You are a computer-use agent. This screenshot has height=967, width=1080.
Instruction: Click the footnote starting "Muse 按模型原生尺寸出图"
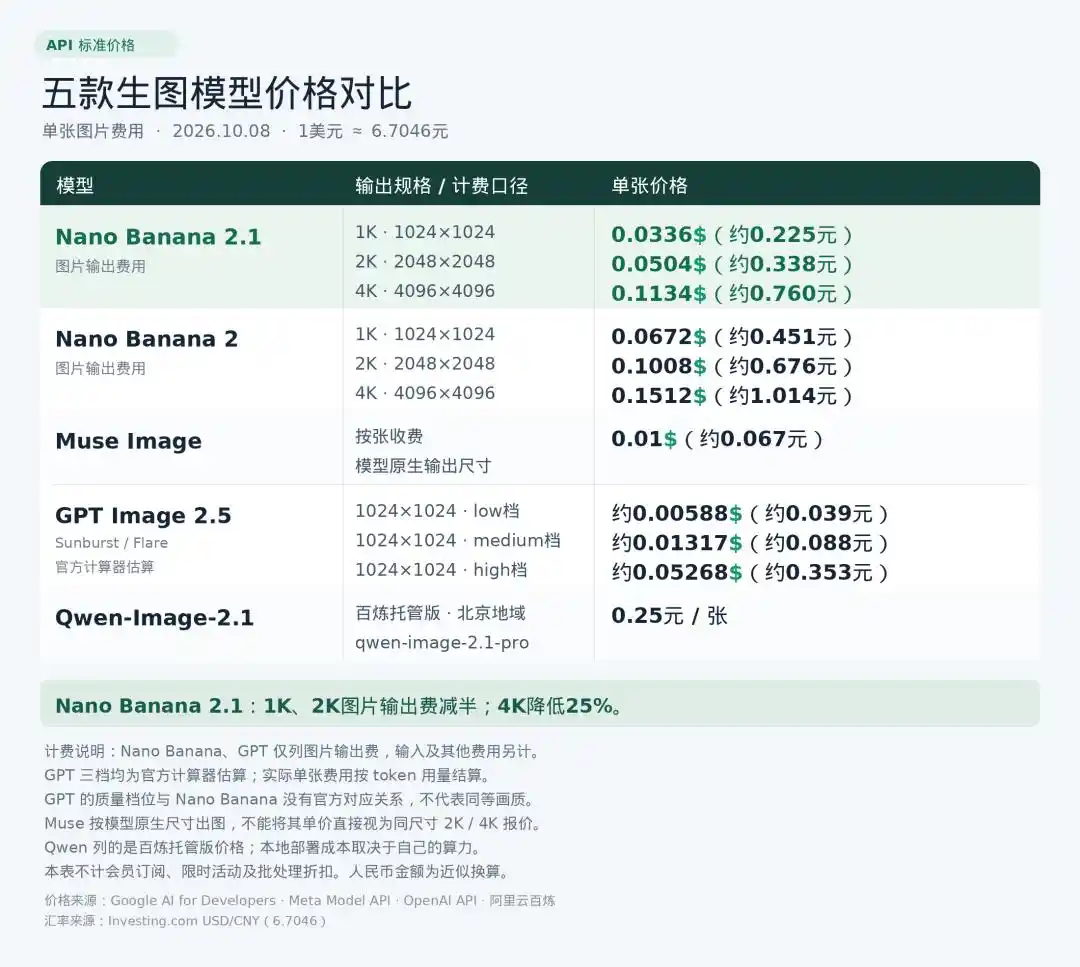coord(293,824)
